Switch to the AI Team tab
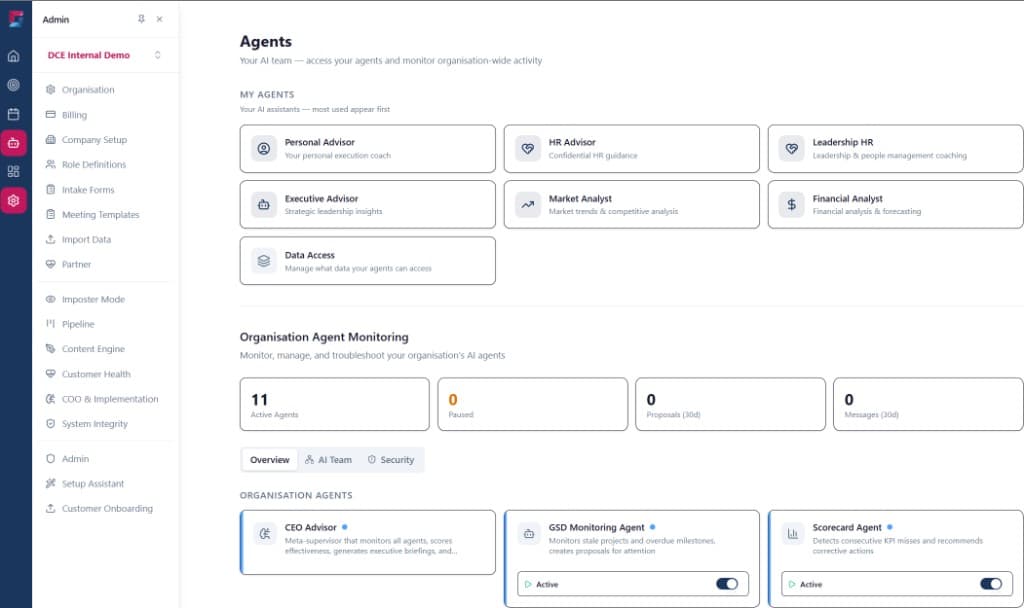 pyautogui.click(x=328, y=460)
